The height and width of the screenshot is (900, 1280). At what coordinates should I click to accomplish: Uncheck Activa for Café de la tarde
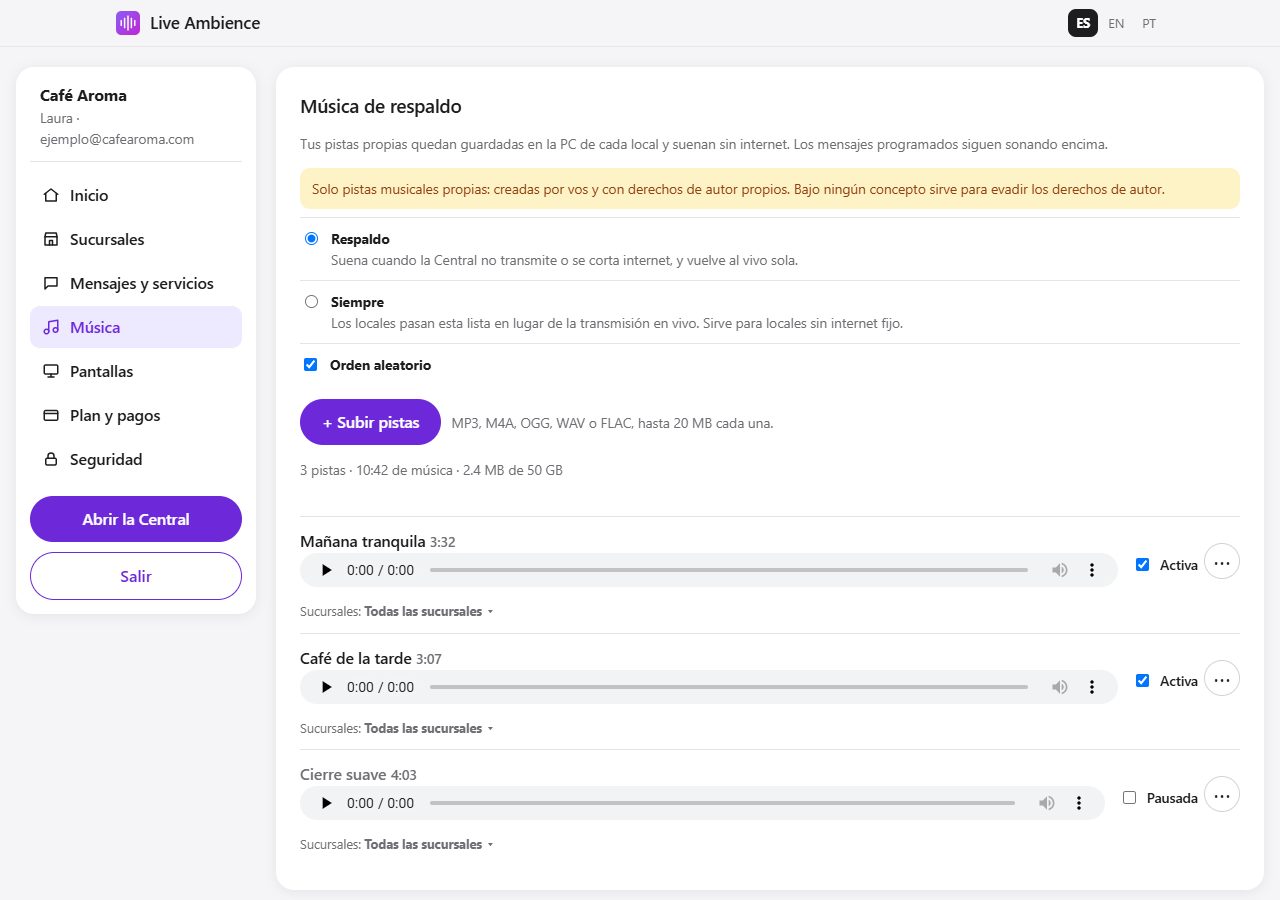pos(1142,681)
